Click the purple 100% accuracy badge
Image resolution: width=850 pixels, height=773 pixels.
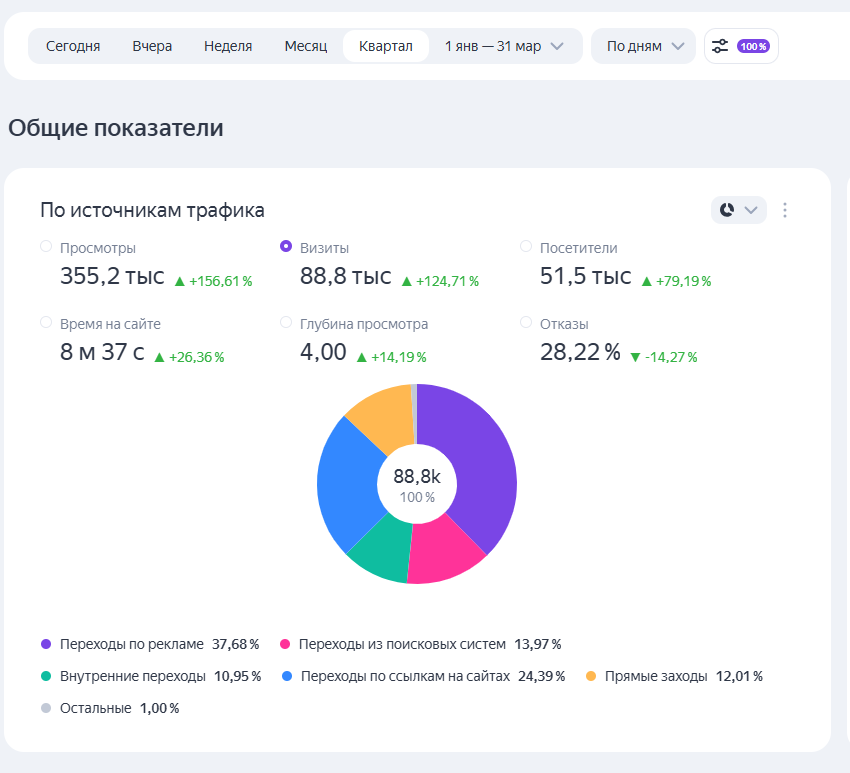coord(753,46)
